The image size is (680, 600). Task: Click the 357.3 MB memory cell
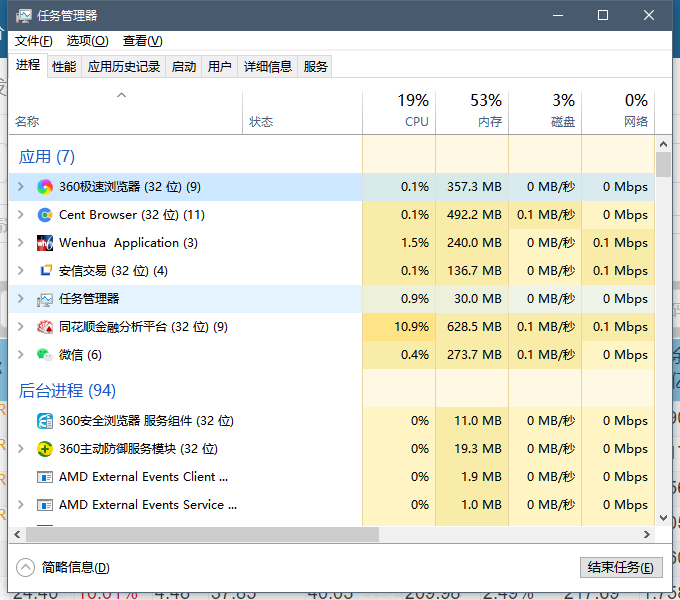coord(472,187)
